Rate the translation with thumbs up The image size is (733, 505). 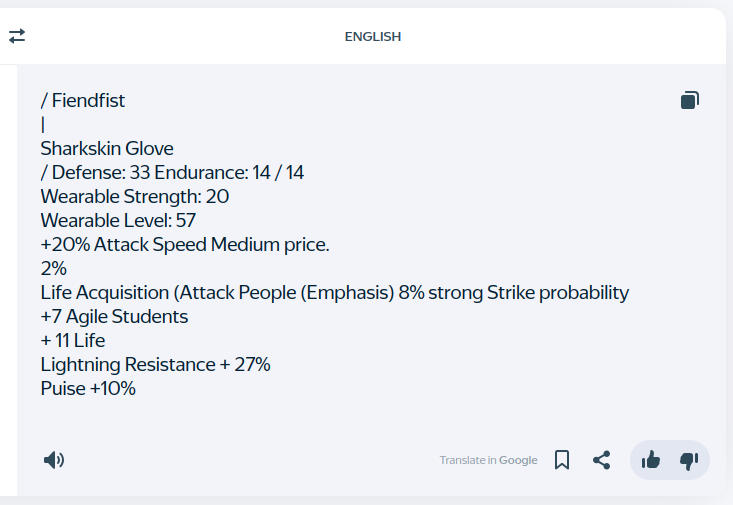[650, 460]
